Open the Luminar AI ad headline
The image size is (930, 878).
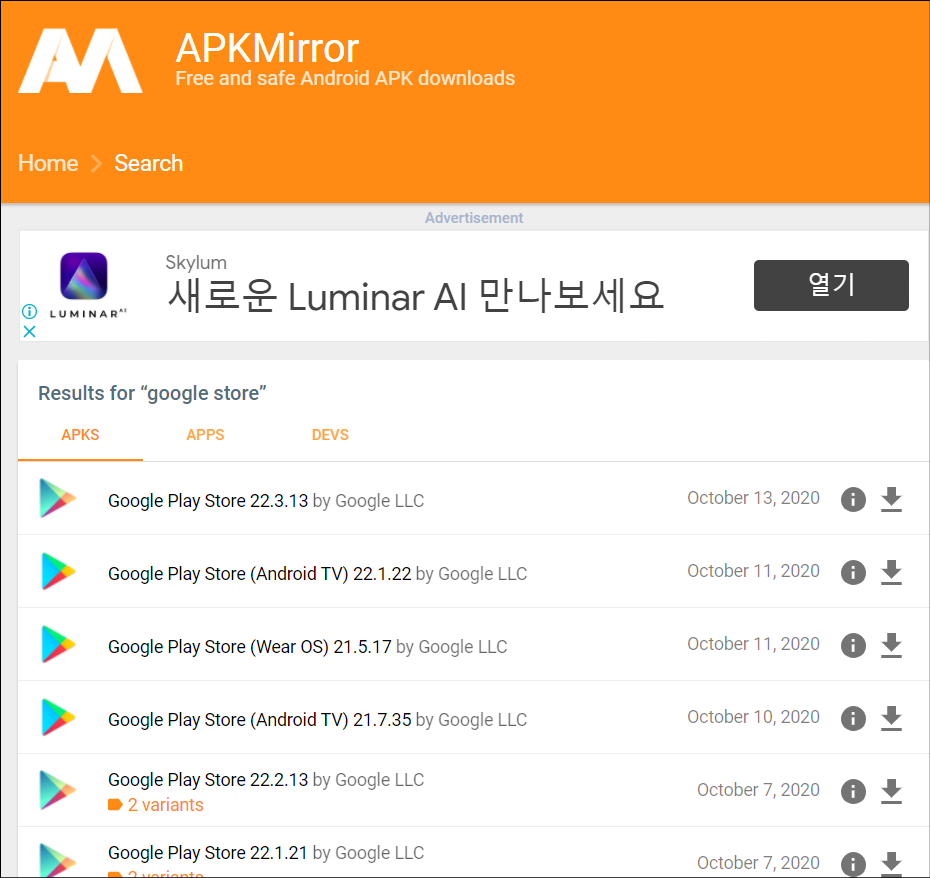coord(415,296)
